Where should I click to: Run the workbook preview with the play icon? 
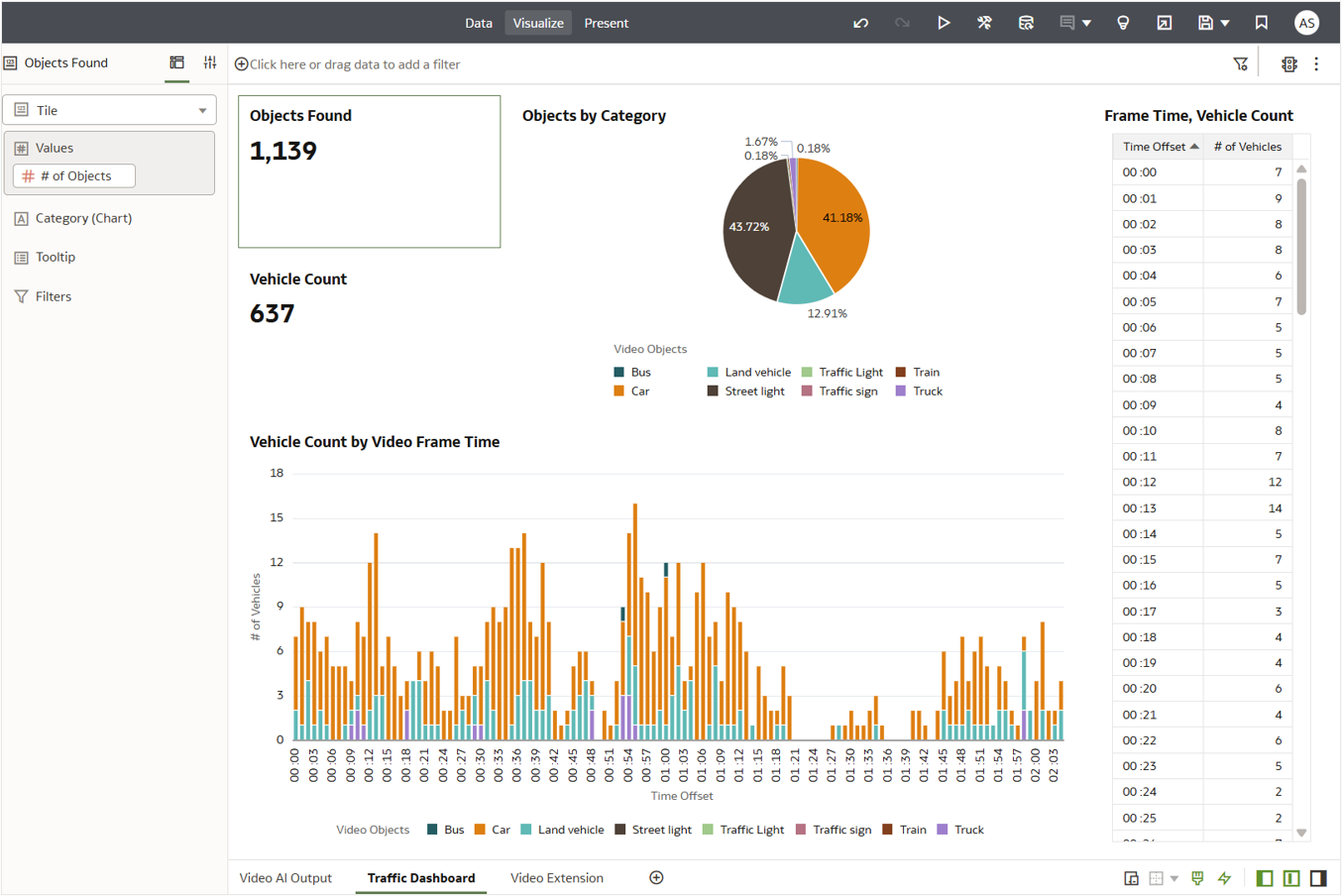click(944, 22)
